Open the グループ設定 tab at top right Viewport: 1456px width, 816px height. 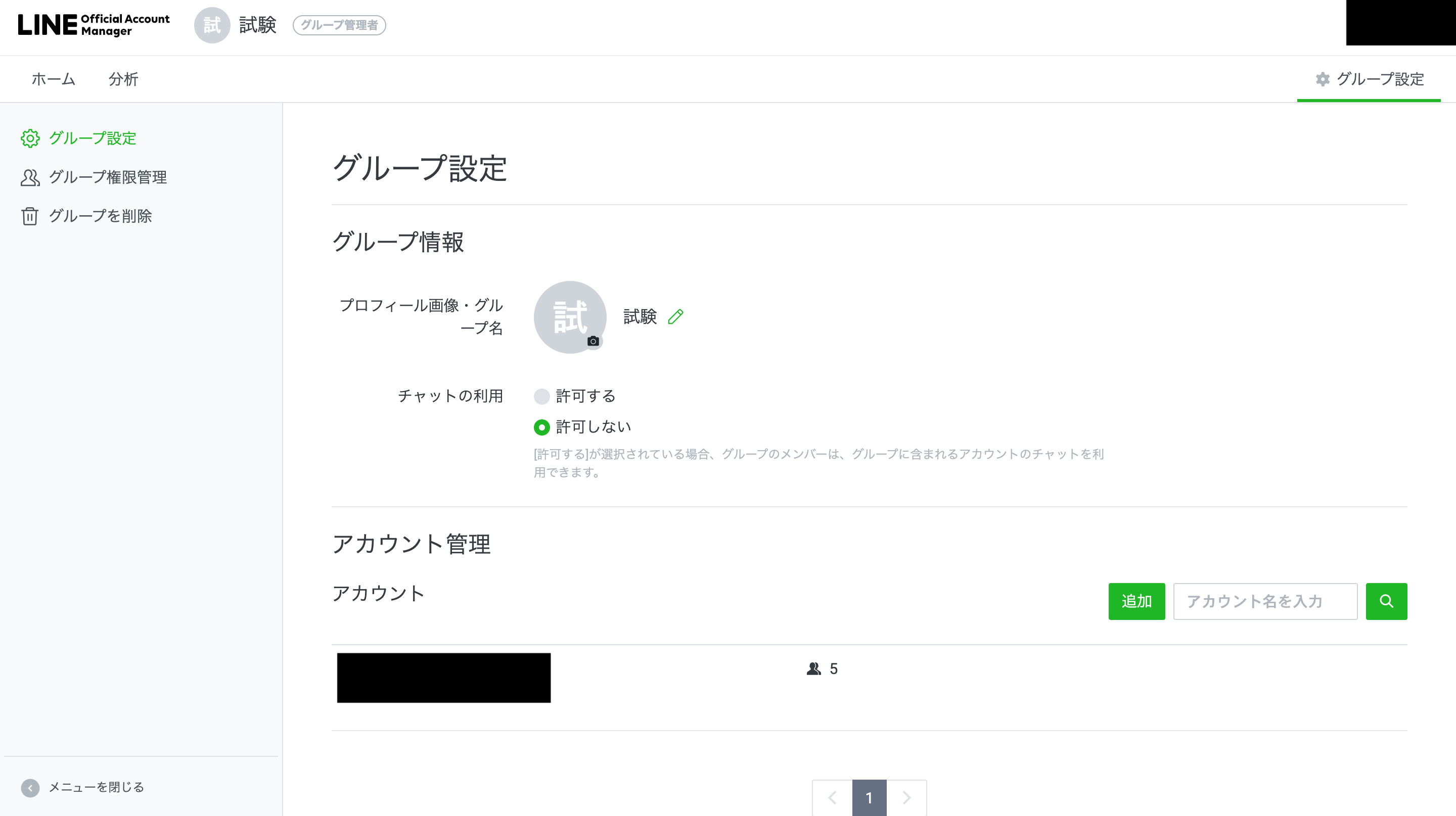[1369, 79]
